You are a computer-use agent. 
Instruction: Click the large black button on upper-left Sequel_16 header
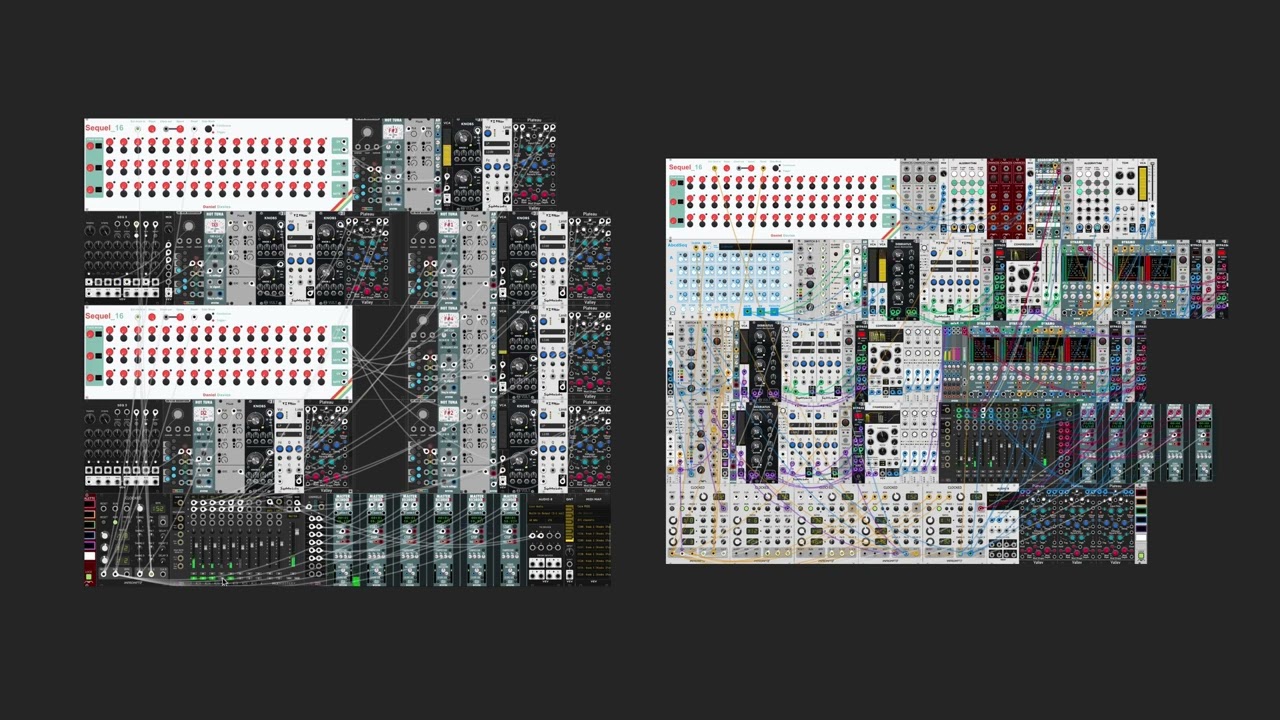coord(208,129)
